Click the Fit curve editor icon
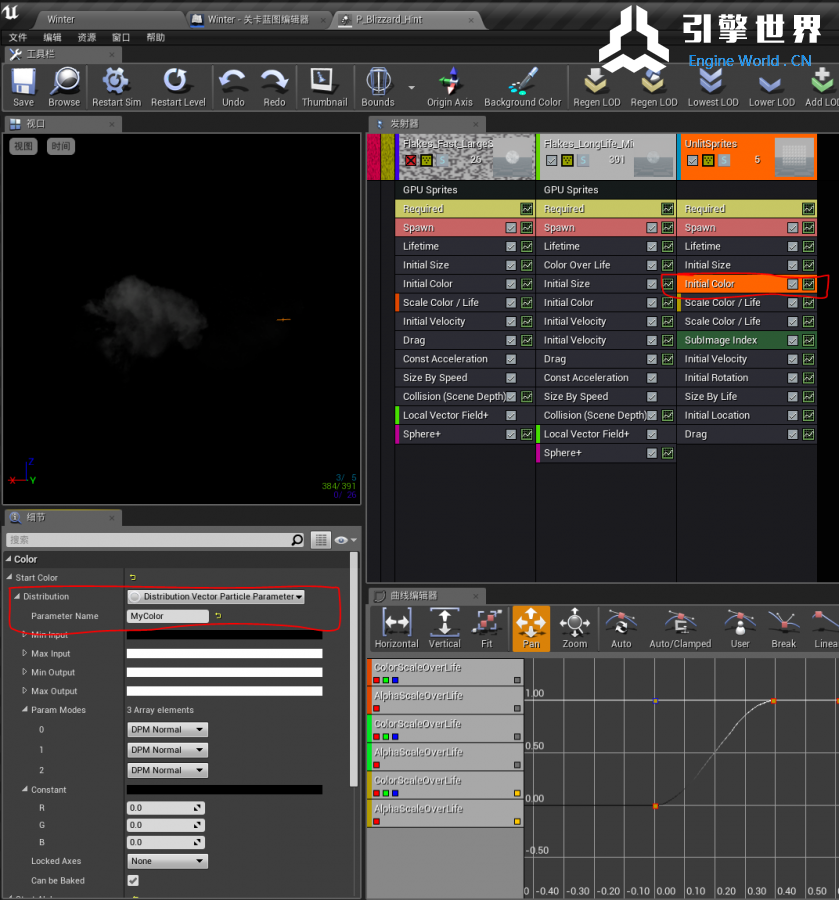839x900 pixels. [x=487, y=623]
